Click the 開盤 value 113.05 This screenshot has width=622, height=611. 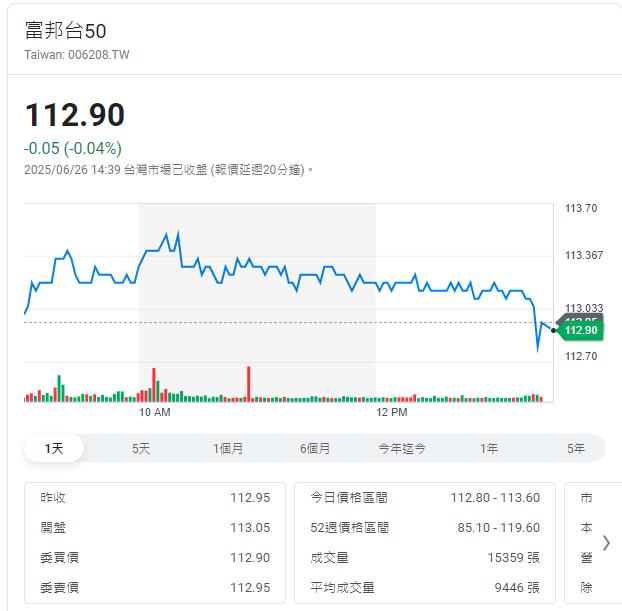point(250,528)
